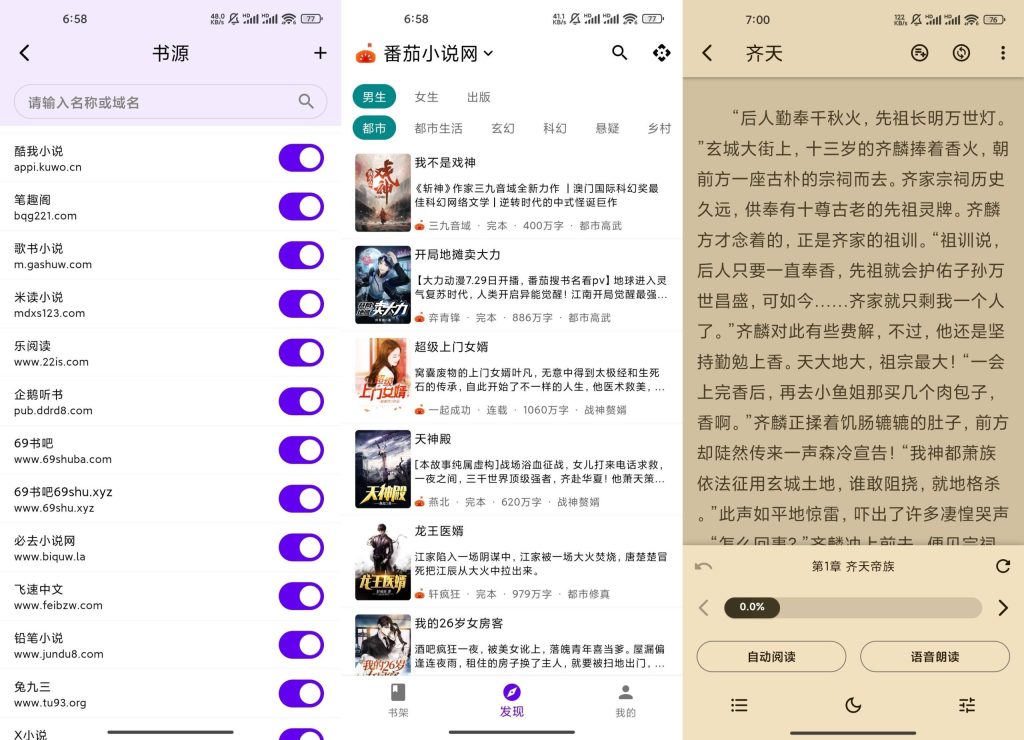Select the 悬疑 category
This screenshot has width=1024, height=740.
point(607,128)
